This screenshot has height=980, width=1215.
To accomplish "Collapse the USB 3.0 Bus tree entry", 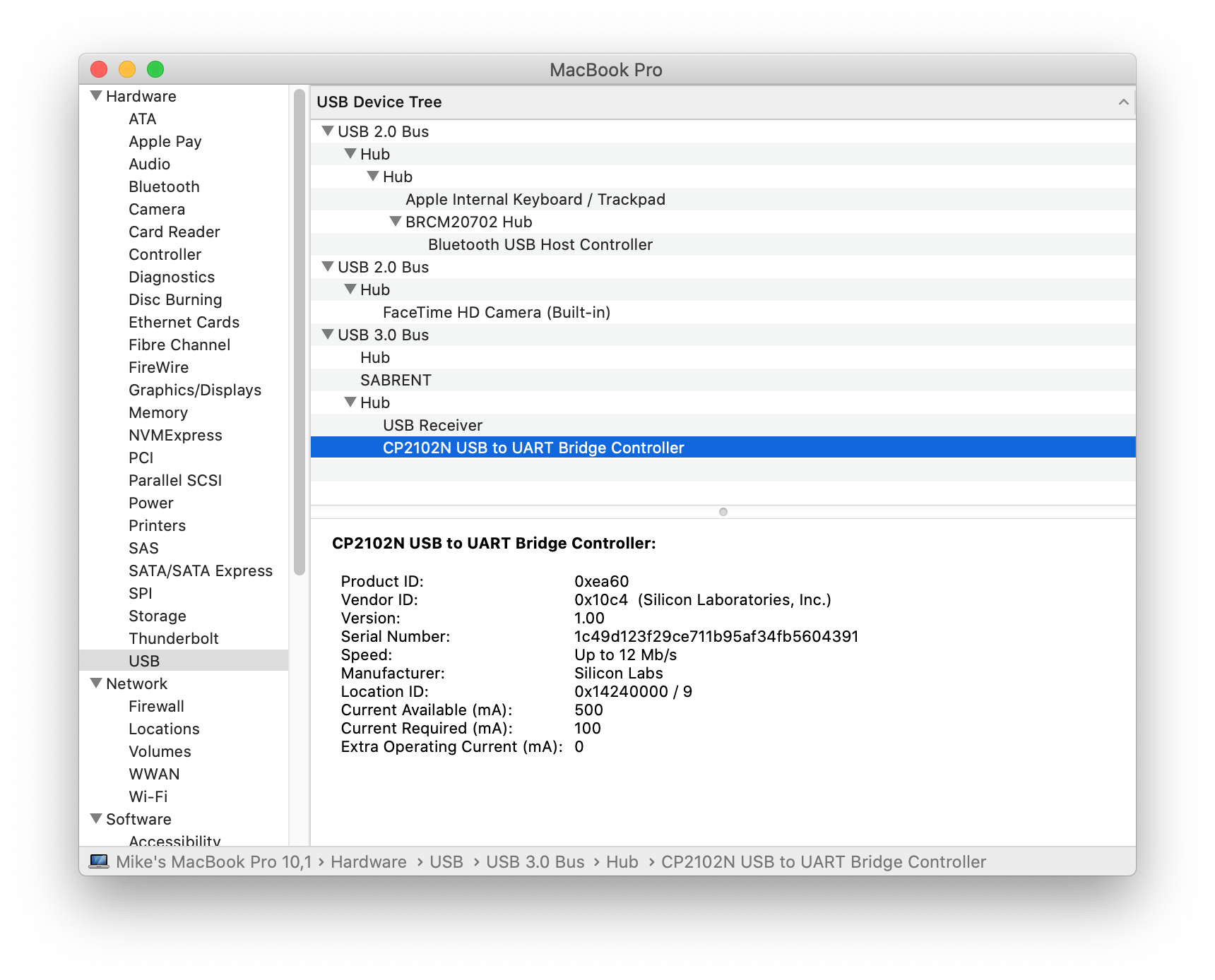I will click(x=327, y=335).
